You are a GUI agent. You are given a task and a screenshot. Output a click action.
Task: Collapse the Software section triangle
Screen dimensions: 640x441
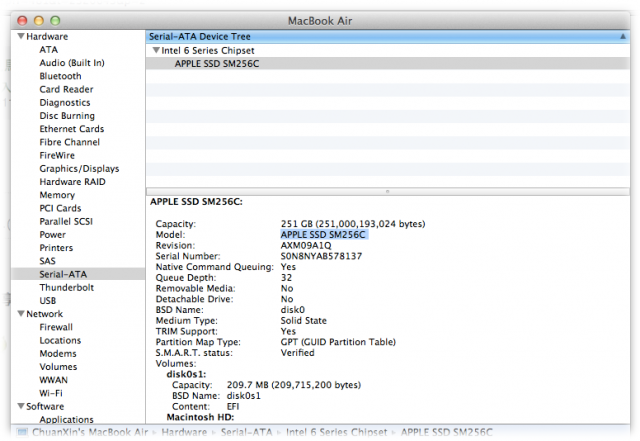(21, 406)
